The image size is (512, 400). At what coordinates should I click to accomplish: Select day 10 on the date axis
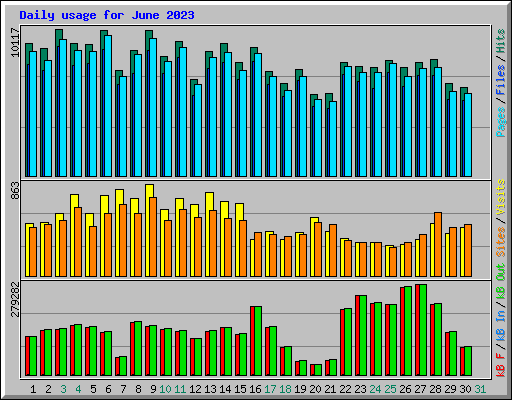(x=165, y=389)
